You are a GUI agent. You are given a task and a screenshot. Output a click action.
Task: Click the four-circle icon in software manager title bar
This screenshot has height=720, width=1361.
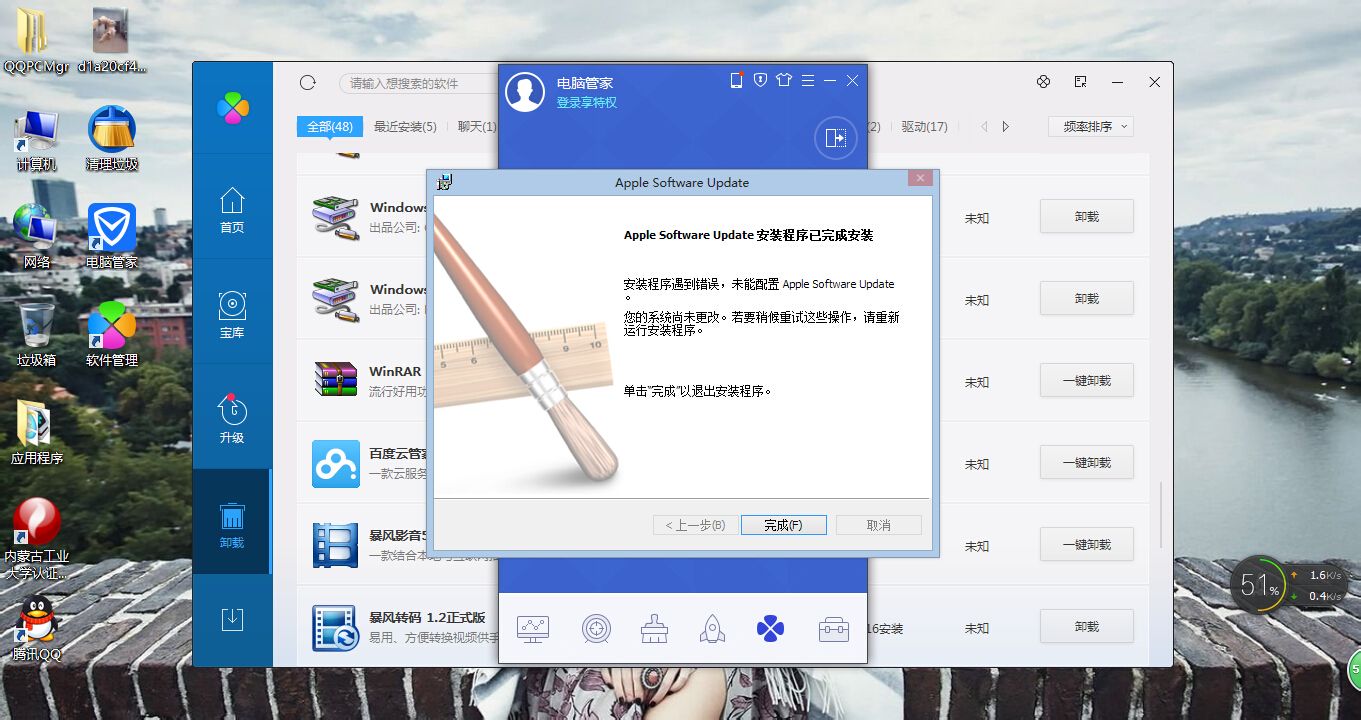tap(1043, 82)
